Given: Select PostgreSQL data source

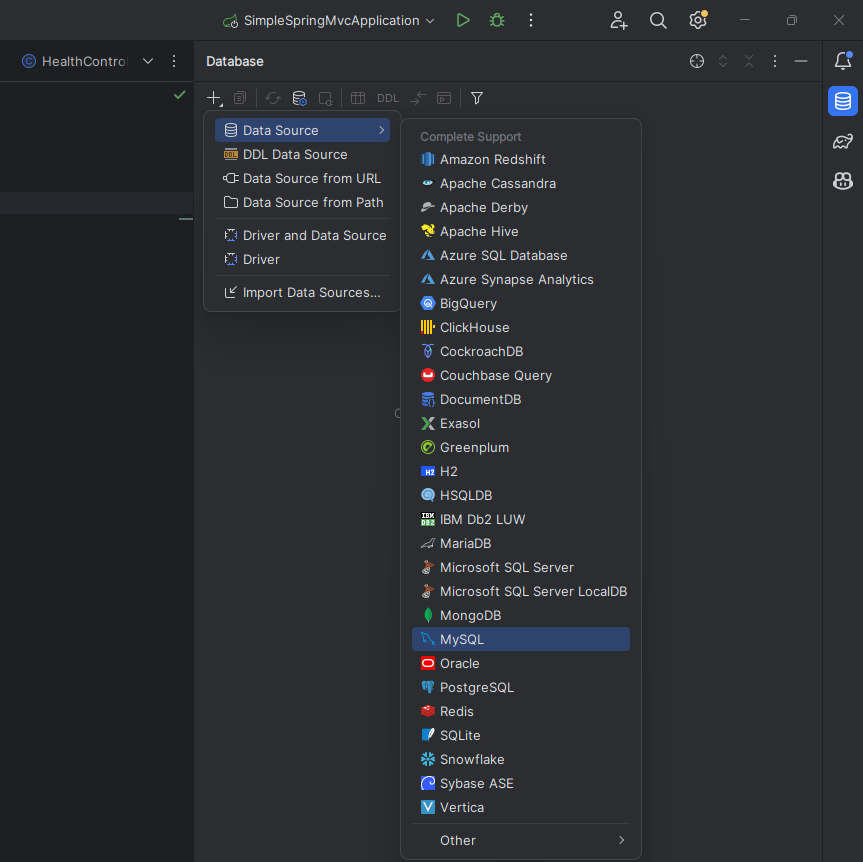Looking at the screenshot, I should click(x=521, y=687).
